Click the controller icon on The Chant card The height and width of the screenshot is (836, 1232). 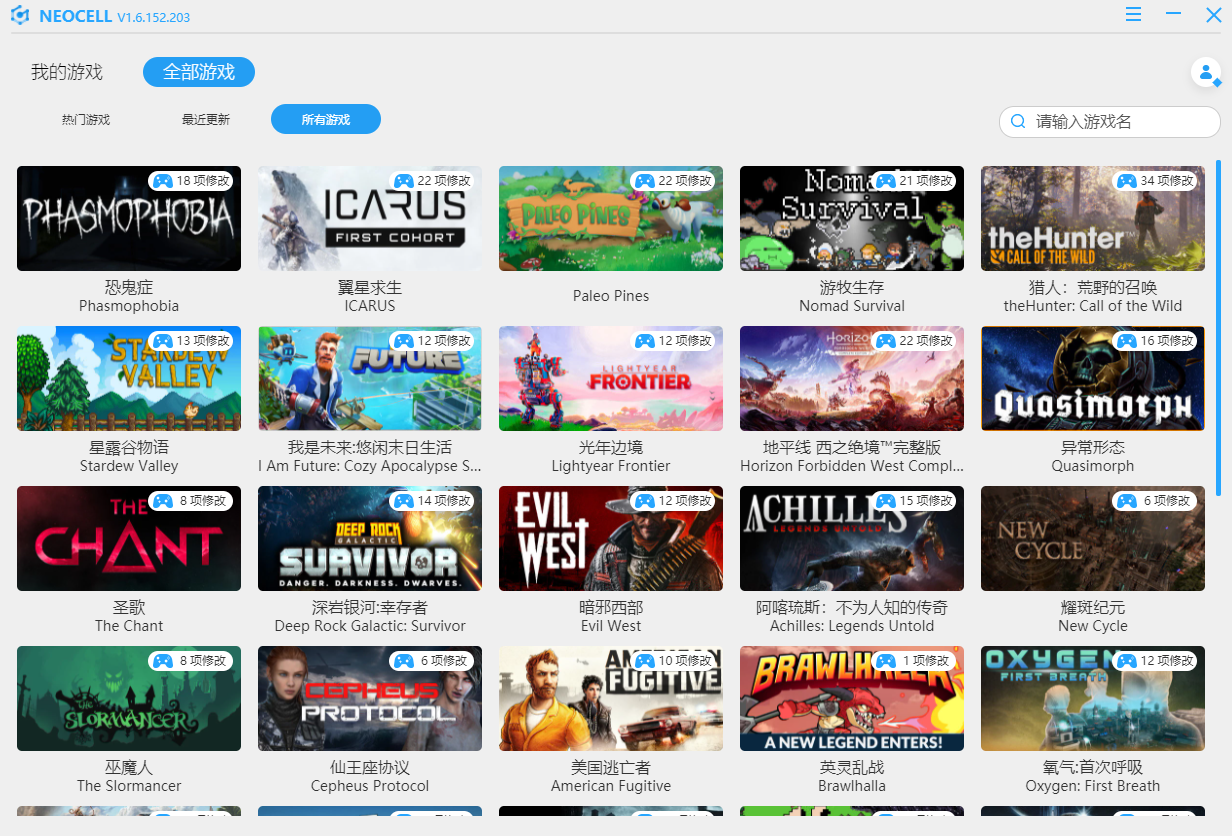click(162, 501)
